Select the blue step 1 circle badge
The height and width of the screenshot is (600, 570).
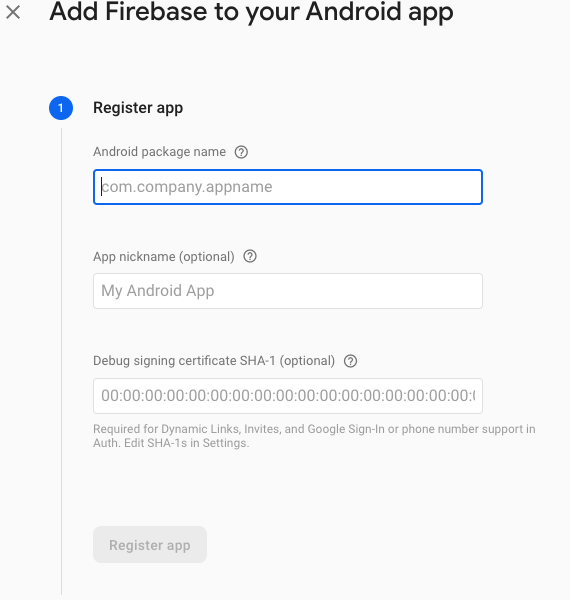(x=61, y=108)
